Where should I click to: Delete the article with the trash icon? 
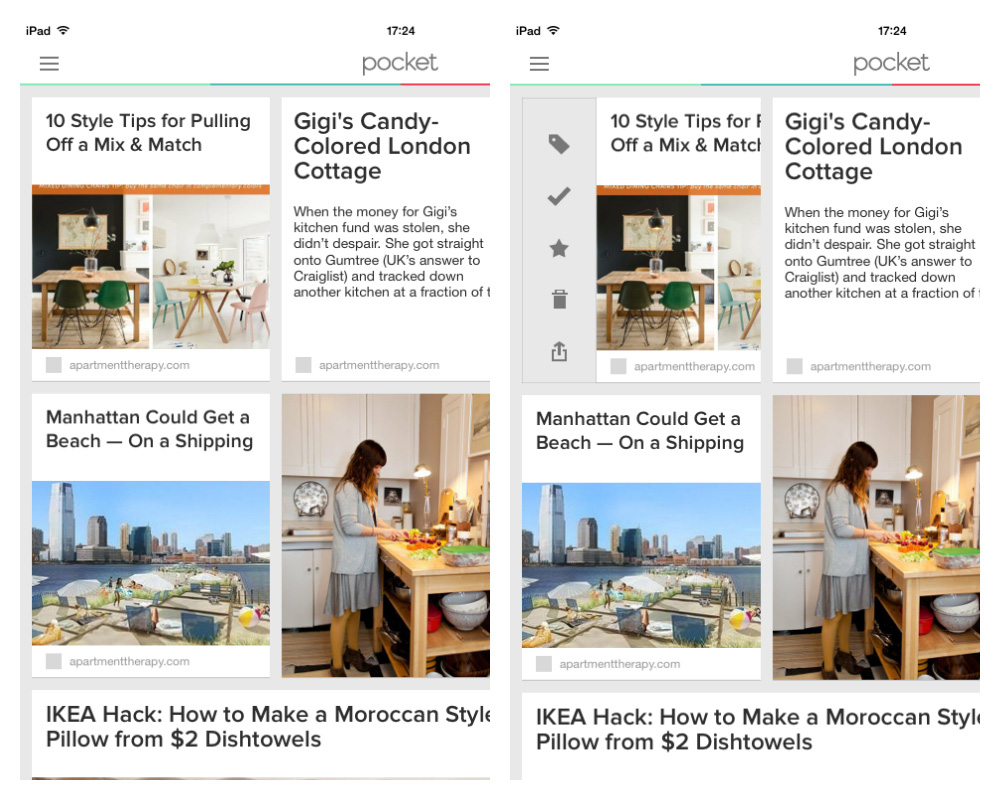[559, 299]
